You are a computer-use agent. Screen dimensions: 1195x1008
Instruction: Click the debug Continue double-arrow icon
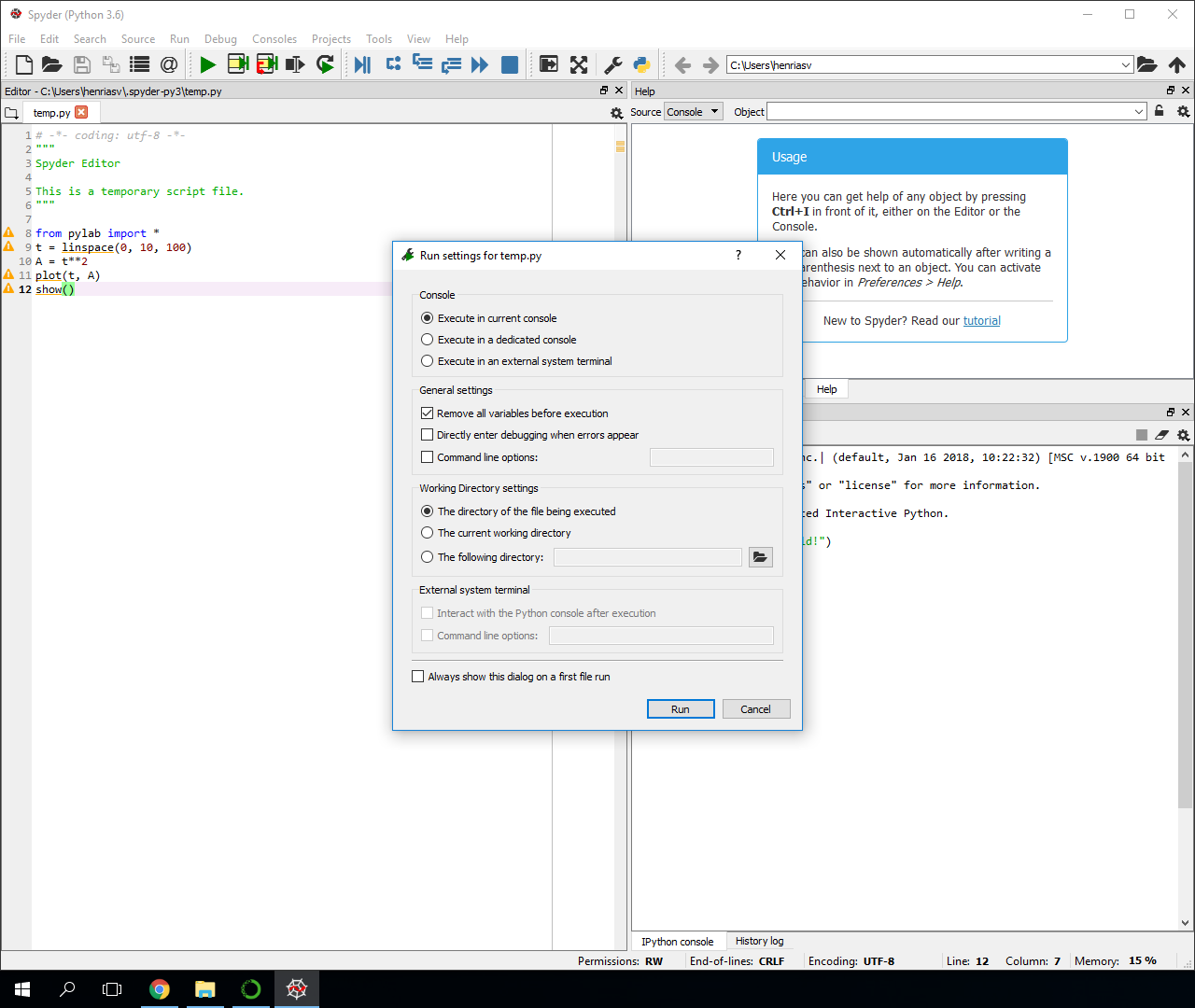480,64
